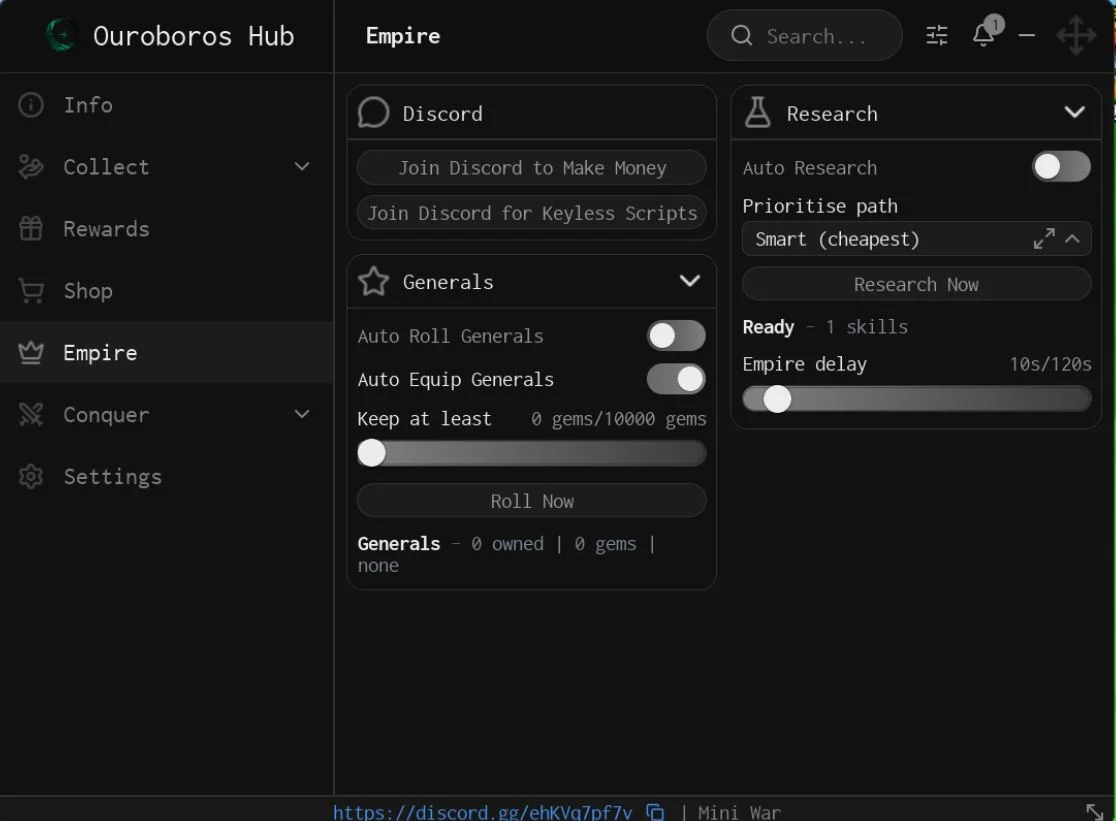Screen dimensions: 1116x821
Task: Click the Generals star icon
Action: [x=374, y=281]
